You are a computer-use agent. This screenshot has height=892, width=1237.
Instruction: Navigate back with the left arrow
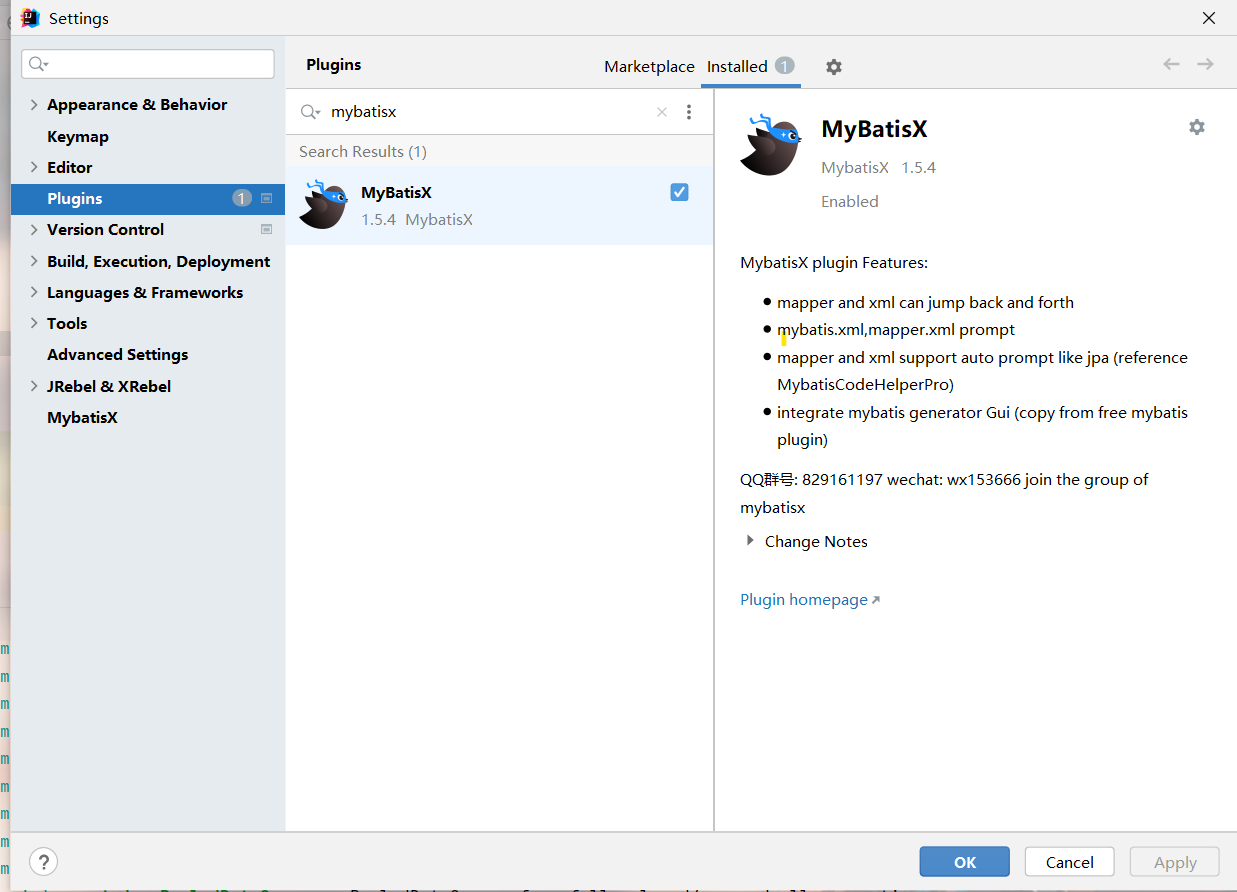(x=1171, y=64)
